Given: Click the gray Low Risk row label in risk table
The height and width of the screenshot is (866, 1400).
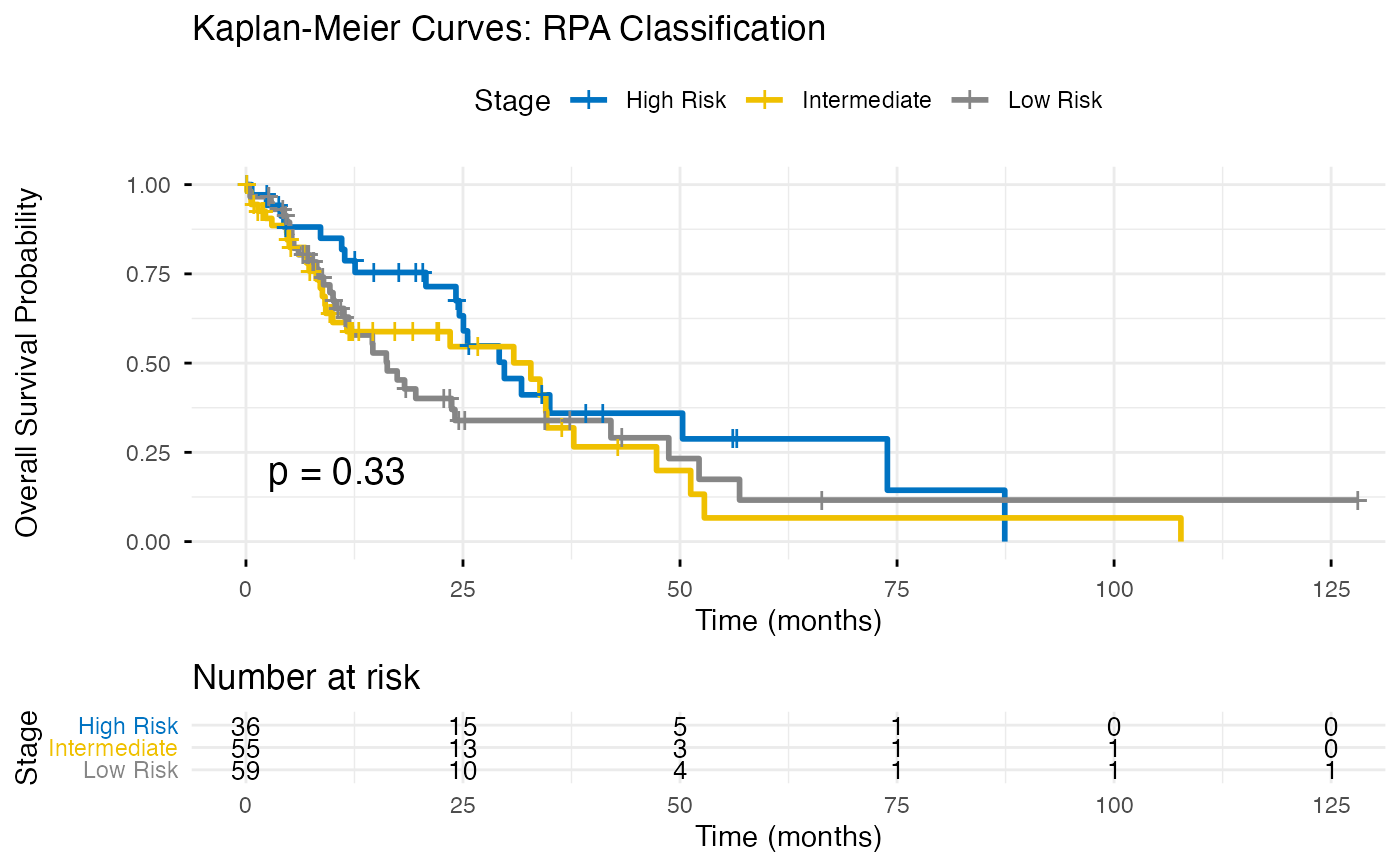Looking at the screenshot, I should 131,770.
